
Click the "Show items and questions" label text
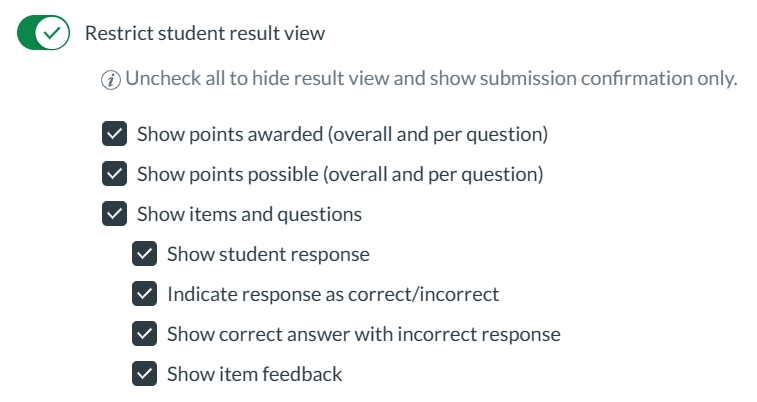pos(249,214)
